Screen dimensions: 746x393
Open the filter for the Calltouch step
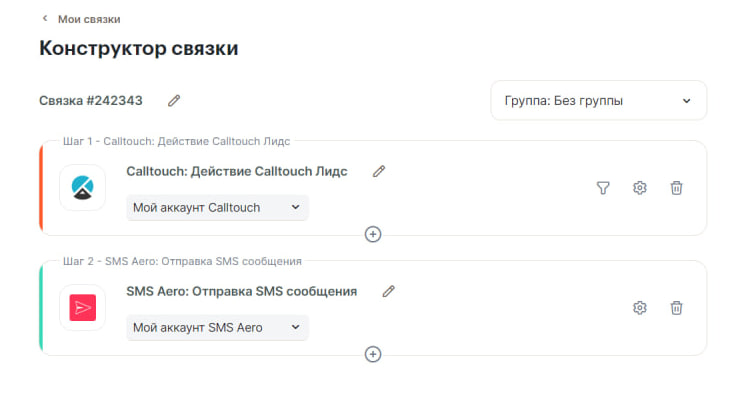(603, 188)
